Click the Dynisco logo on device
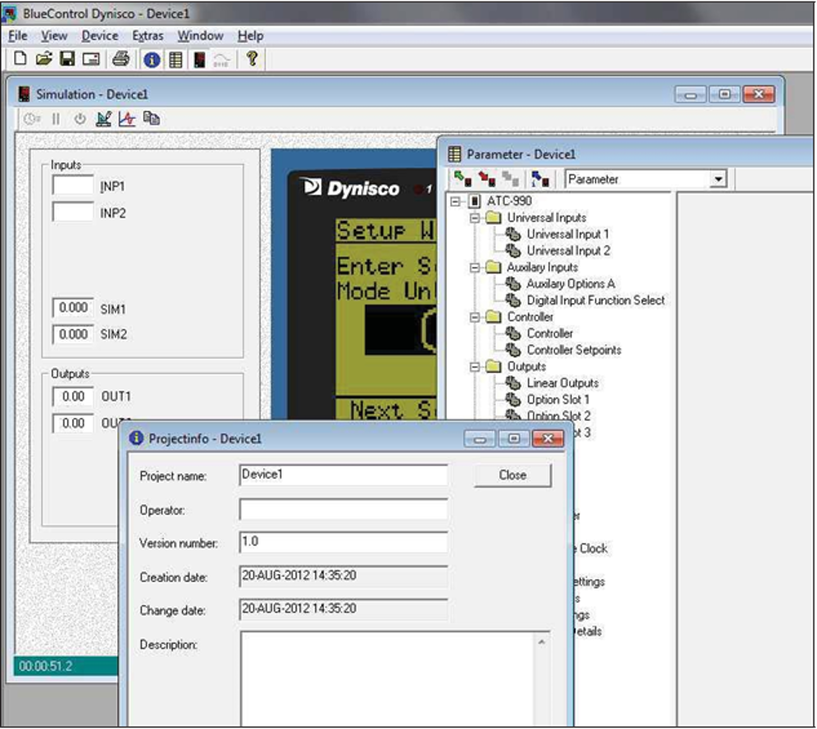 [x=351, y=188]
